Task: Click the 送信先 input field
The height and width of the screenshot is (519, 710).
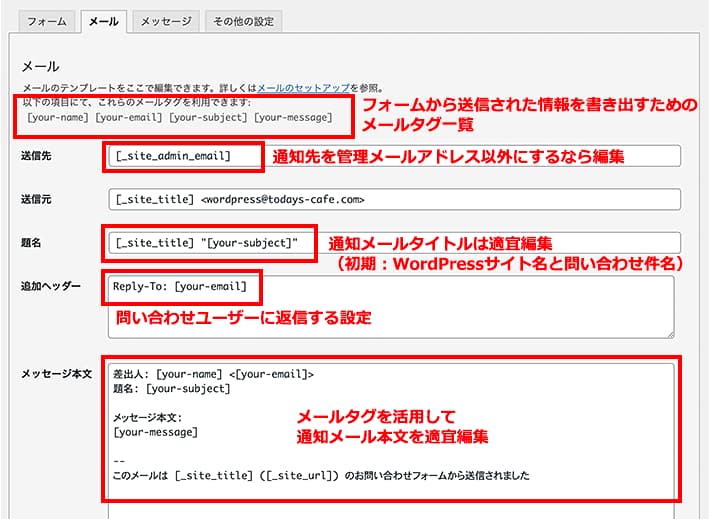Action: (394, 156)
